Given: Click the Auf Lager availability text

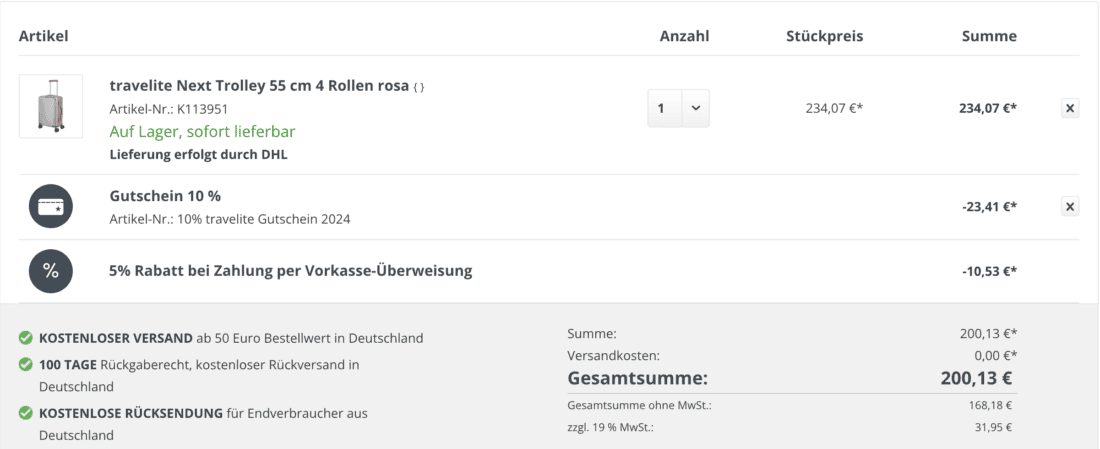Looking at the screenshot, I should click(x=202, y=132).
